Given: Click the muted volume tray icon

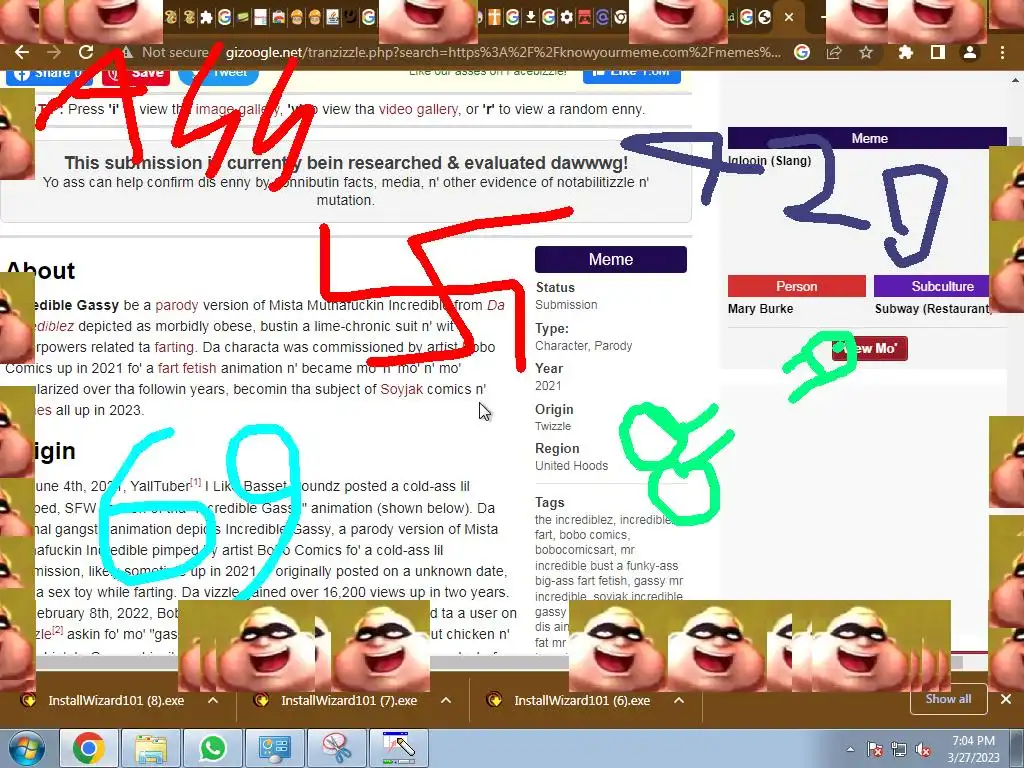Looking at the screenshot, I should point(923,749).
